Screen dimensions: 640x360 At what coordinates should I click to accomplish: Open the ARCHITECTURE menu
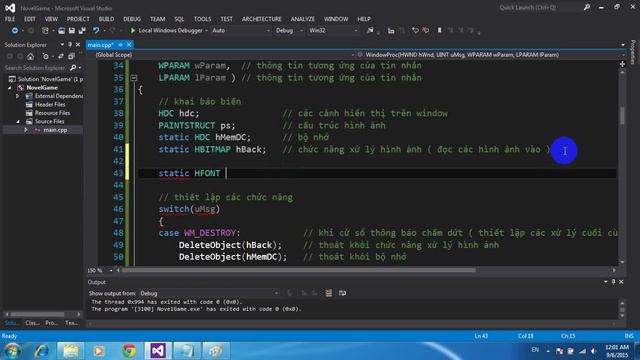(262, 19)
